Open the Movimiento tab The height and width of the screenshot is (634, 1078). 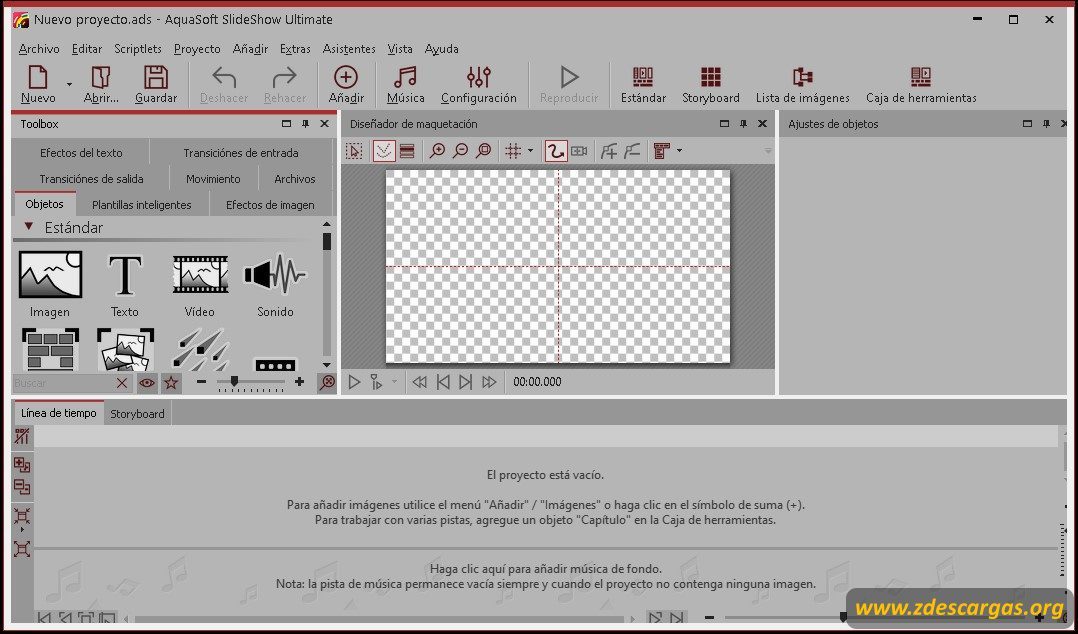213,179
